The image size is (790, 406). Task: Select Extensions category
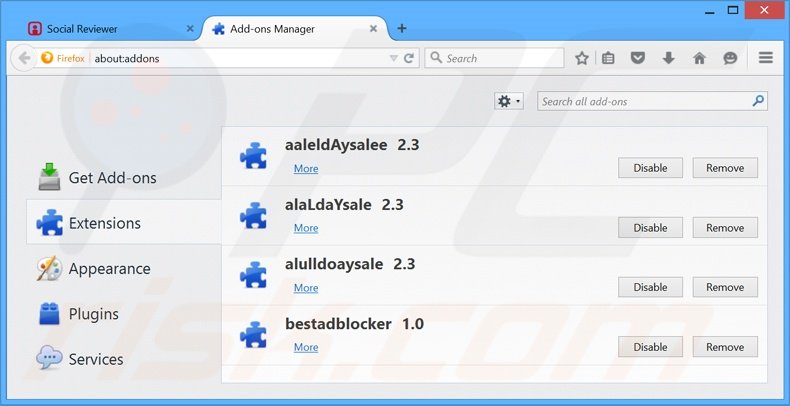tap(123, 222)
